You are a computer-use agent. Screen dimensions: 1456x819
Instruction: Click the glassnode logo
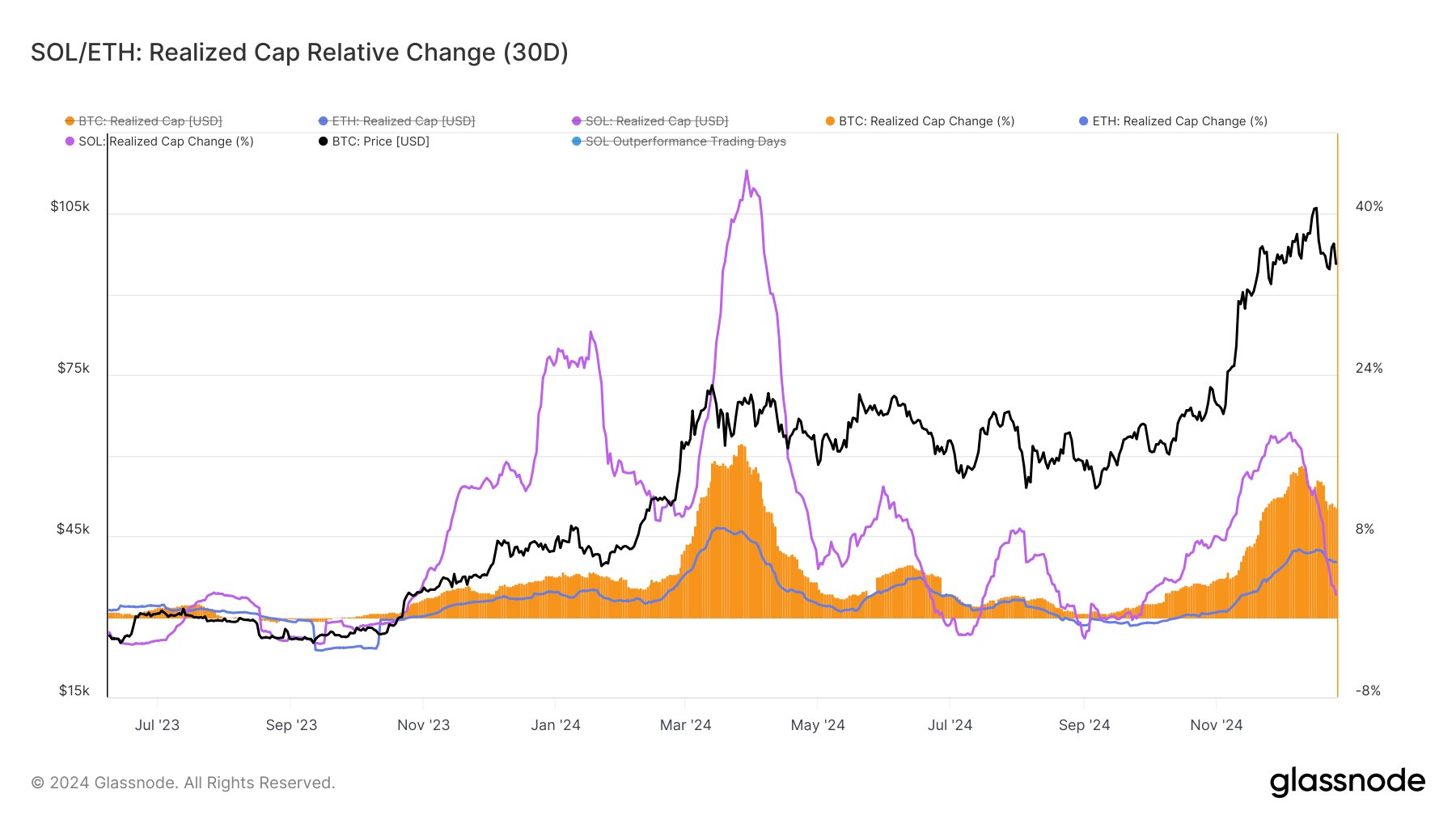(x=1347, y=783)
